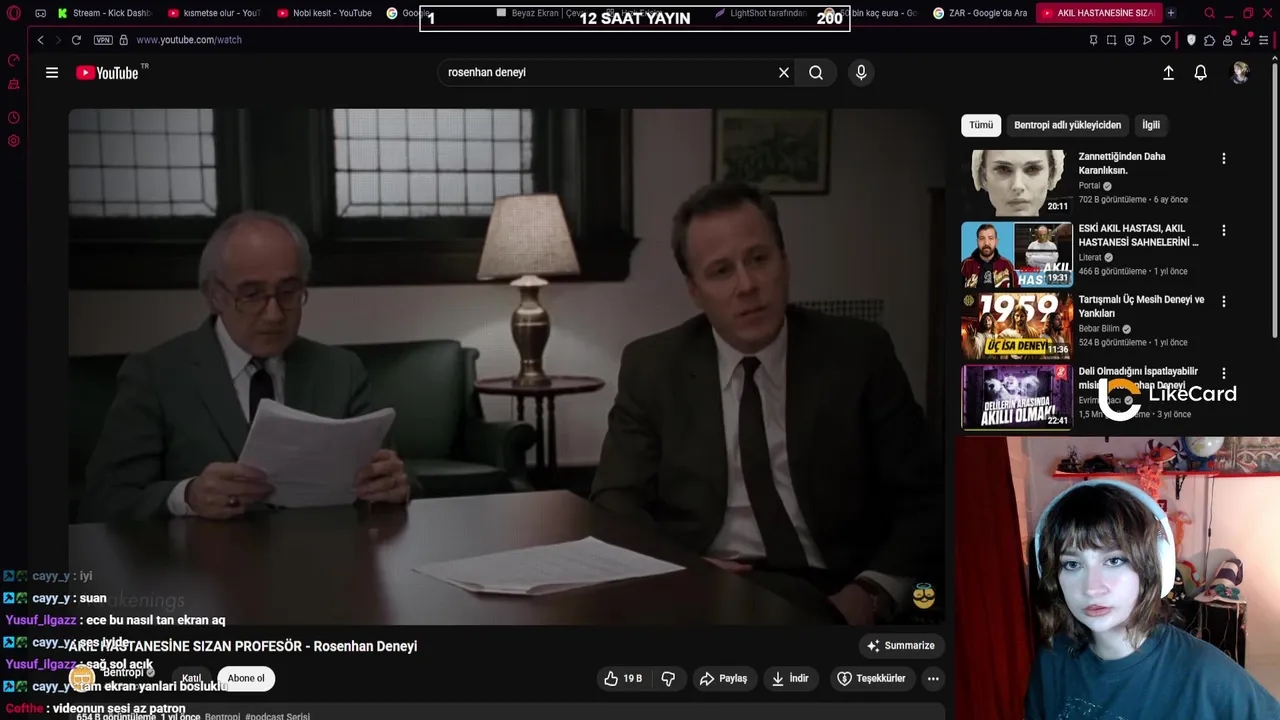
Task: Go back with the browser back arrow
Action: click(x=40, y=40)
